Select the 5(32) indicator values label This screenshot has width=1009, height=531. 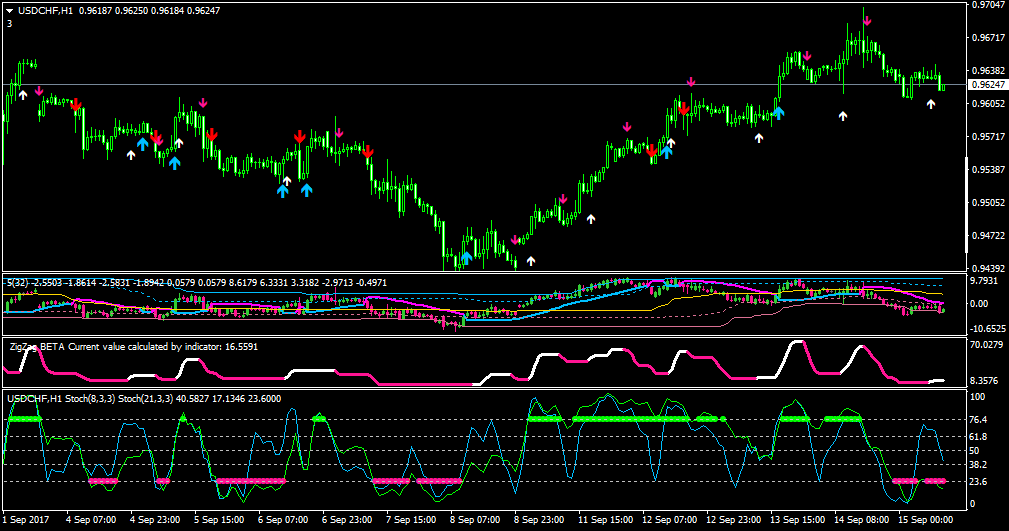pos(198,283)
